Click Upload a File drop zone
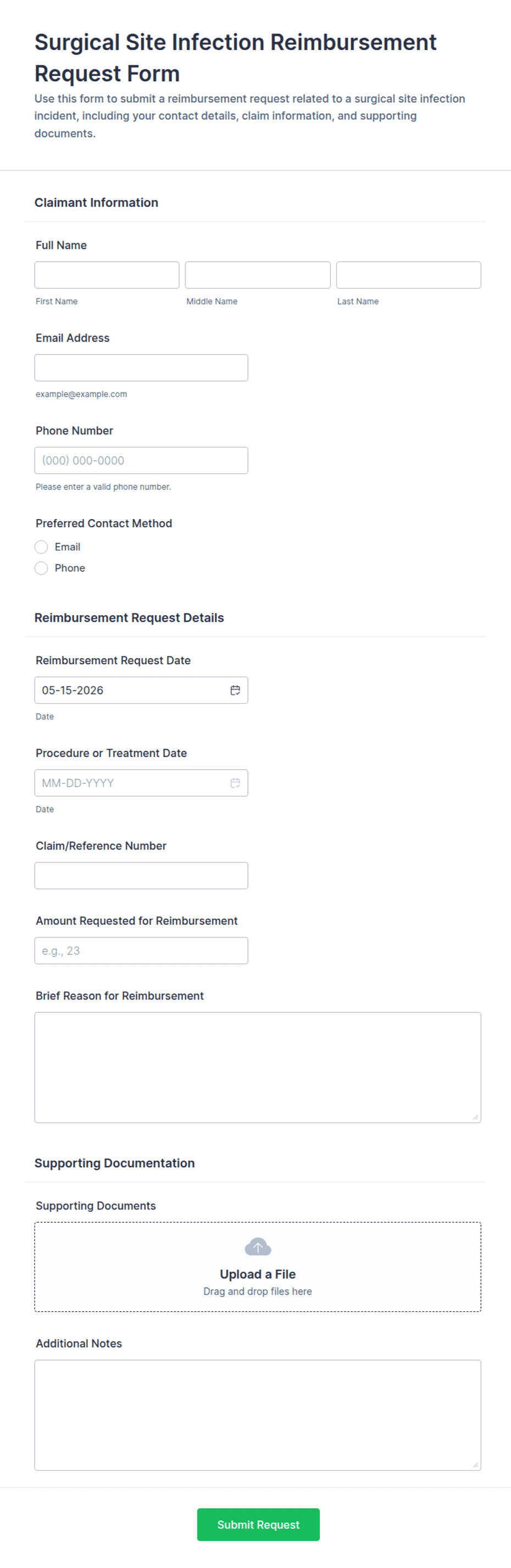The width and height of the screenshot is (511, 1568). pos(258,1266)
